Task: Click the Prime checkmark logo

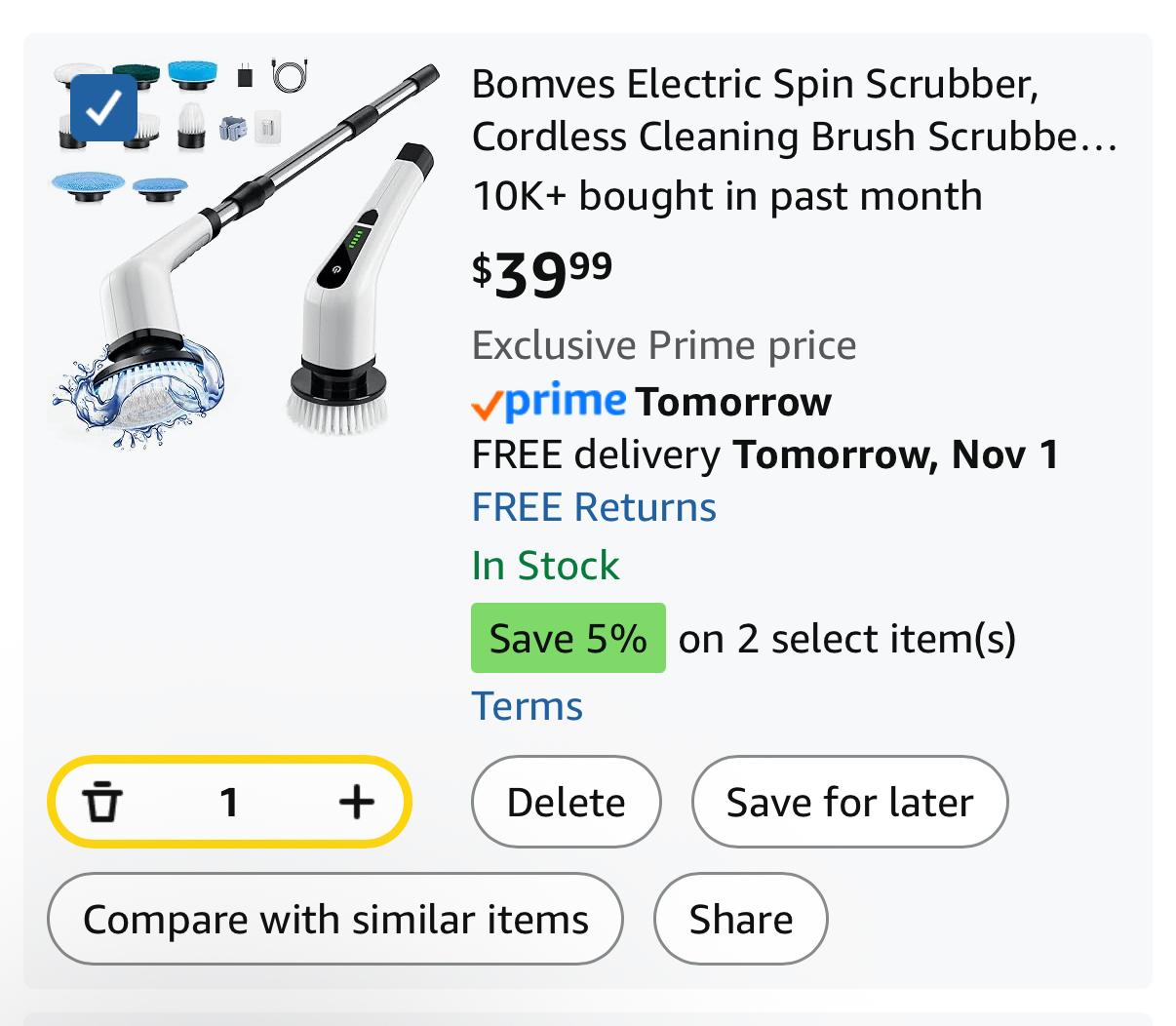Action: (x=548, y=402)
